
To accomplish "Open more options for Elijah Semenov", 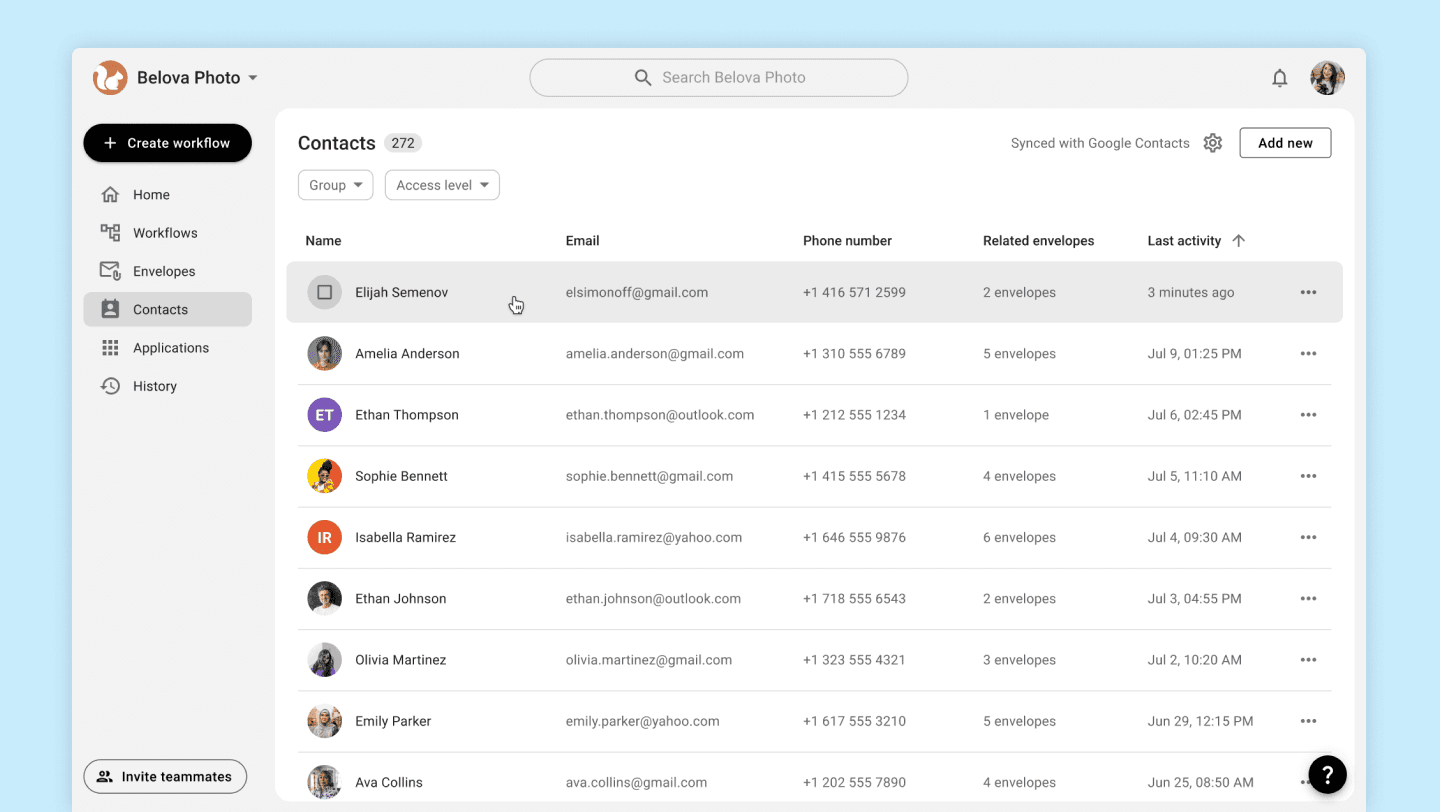I will click(x=1308, y=293).
